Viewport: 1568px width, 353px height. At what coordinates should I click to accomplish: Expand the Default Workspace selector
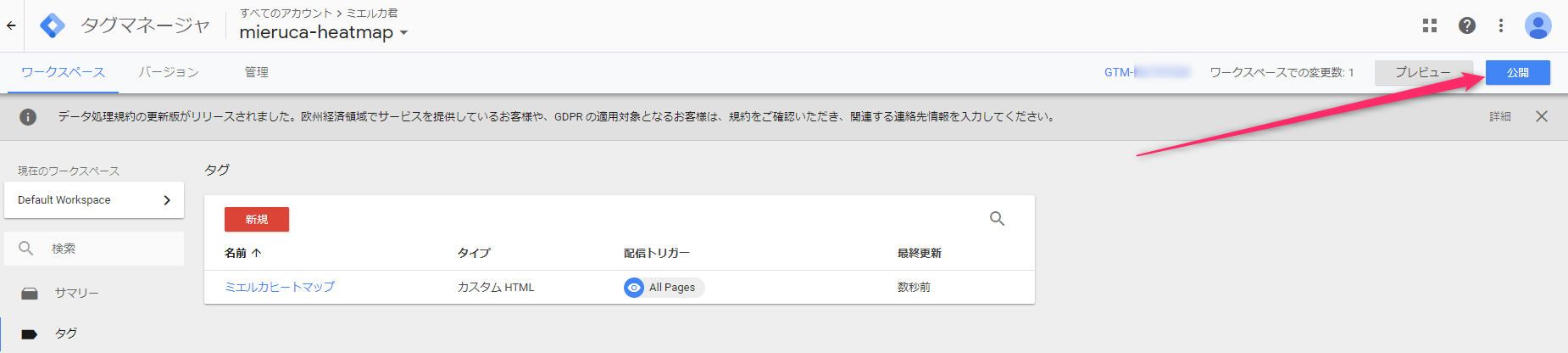tap(94, 200)
